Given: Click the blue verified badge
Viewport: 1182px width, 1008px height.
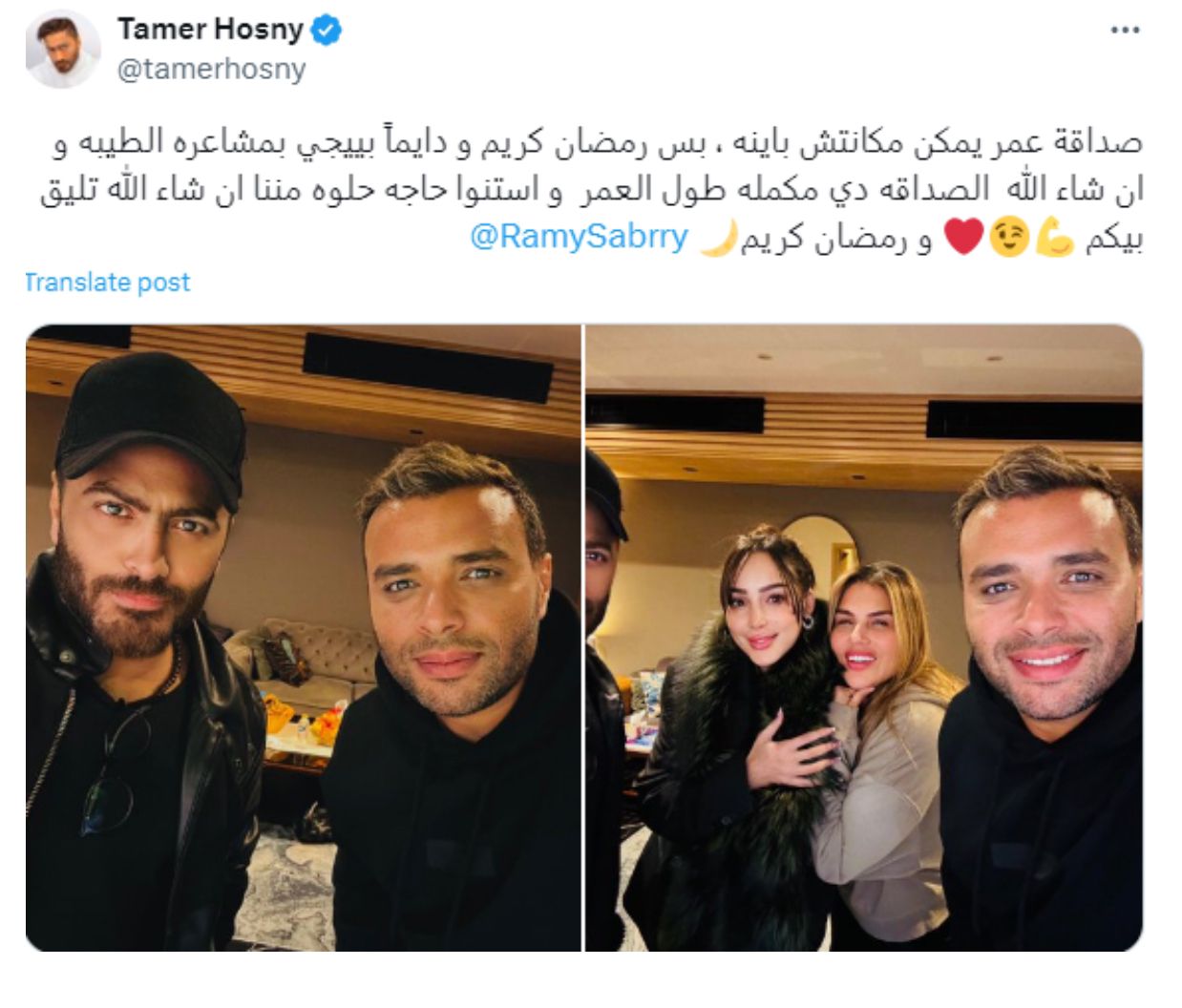Looking at the screenshot, I should tap(327, 31).
